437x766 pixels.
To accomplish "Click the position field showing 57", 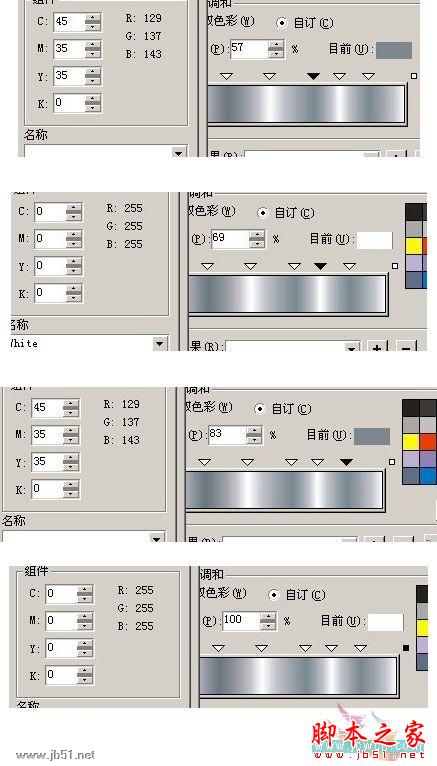I will click(x=250, y=49).
